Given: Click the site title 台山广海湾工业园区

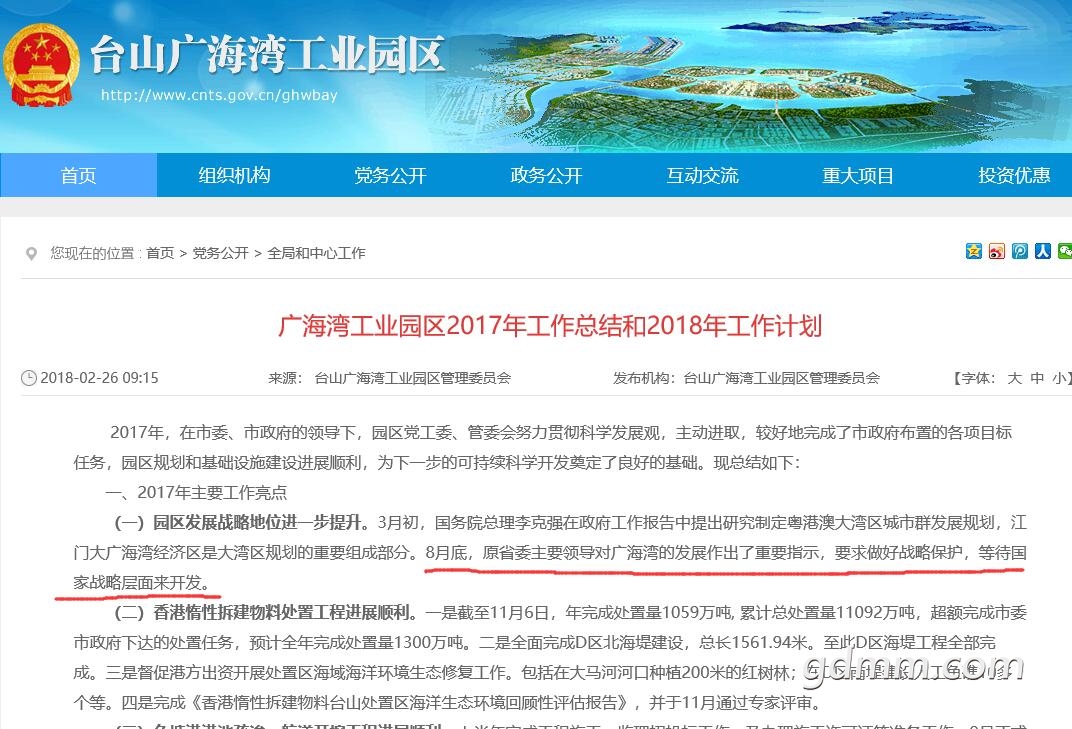Looking at the screenshot, I should point(267,55).
